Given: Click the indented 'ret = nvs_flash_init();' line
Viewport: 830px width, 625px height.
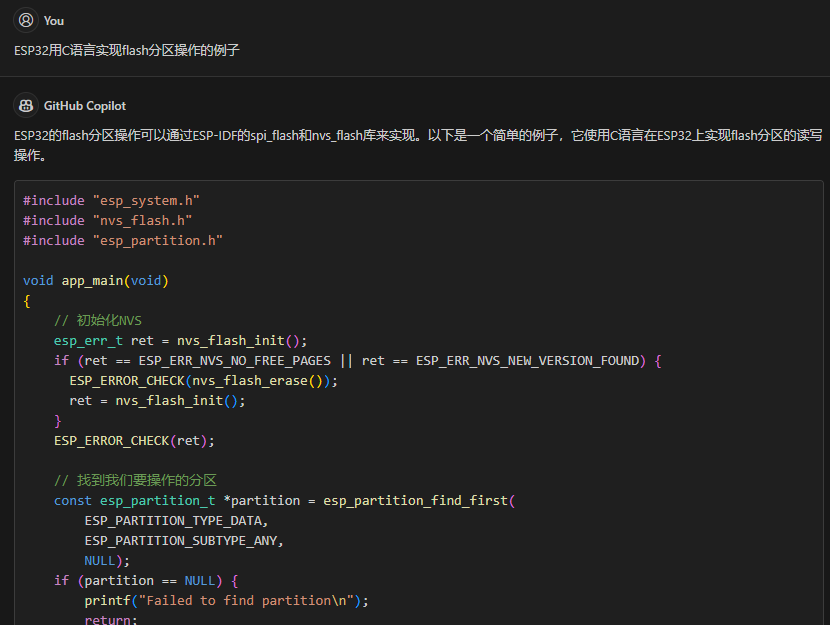Looking at the screenshot, I should (x=158, y=401).
